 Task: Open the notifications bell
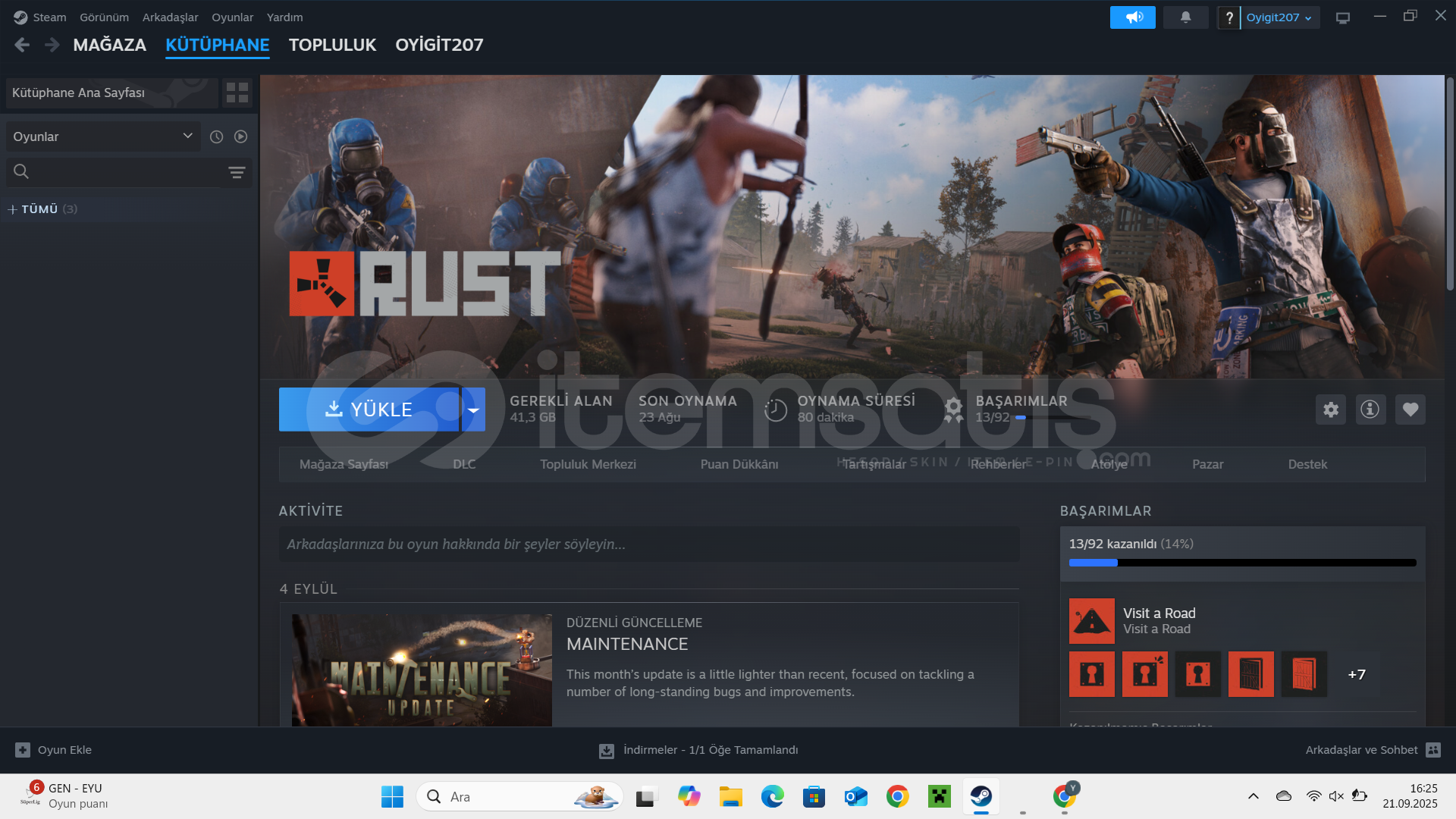(1185, 17)
